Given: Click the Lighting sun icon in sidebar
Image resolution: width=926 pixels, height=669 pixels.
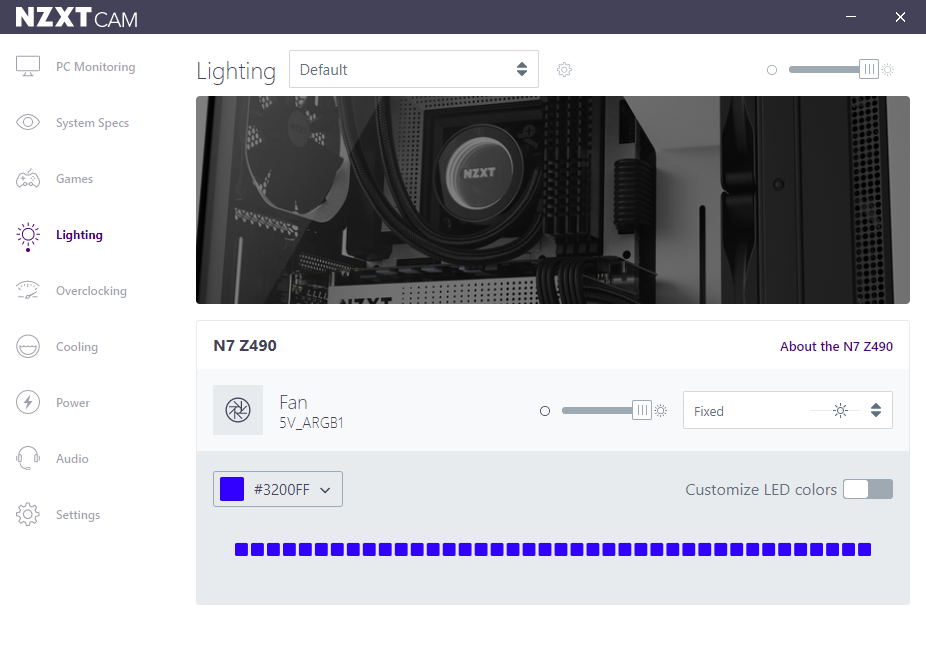Looking at the screenshot, I should 28,236.
